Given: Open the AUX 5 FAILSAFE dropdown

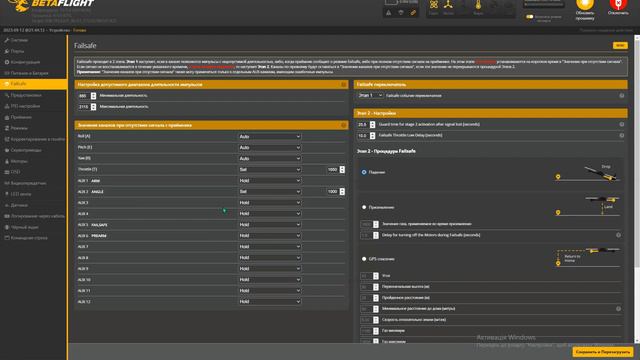Looking at the screenshot, I should click(270, 224).
